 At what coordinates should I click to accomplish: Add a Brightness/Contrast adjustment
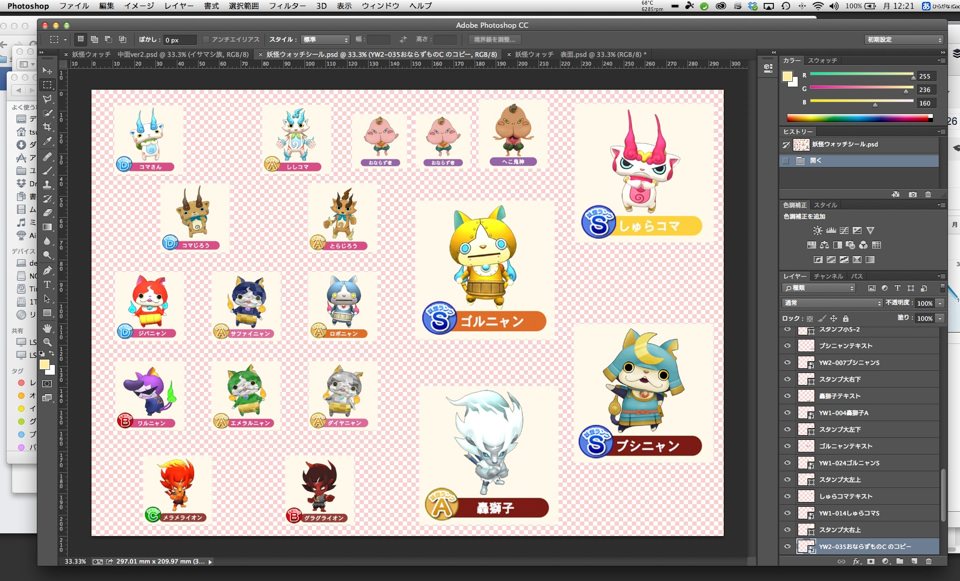click(817, 230)
